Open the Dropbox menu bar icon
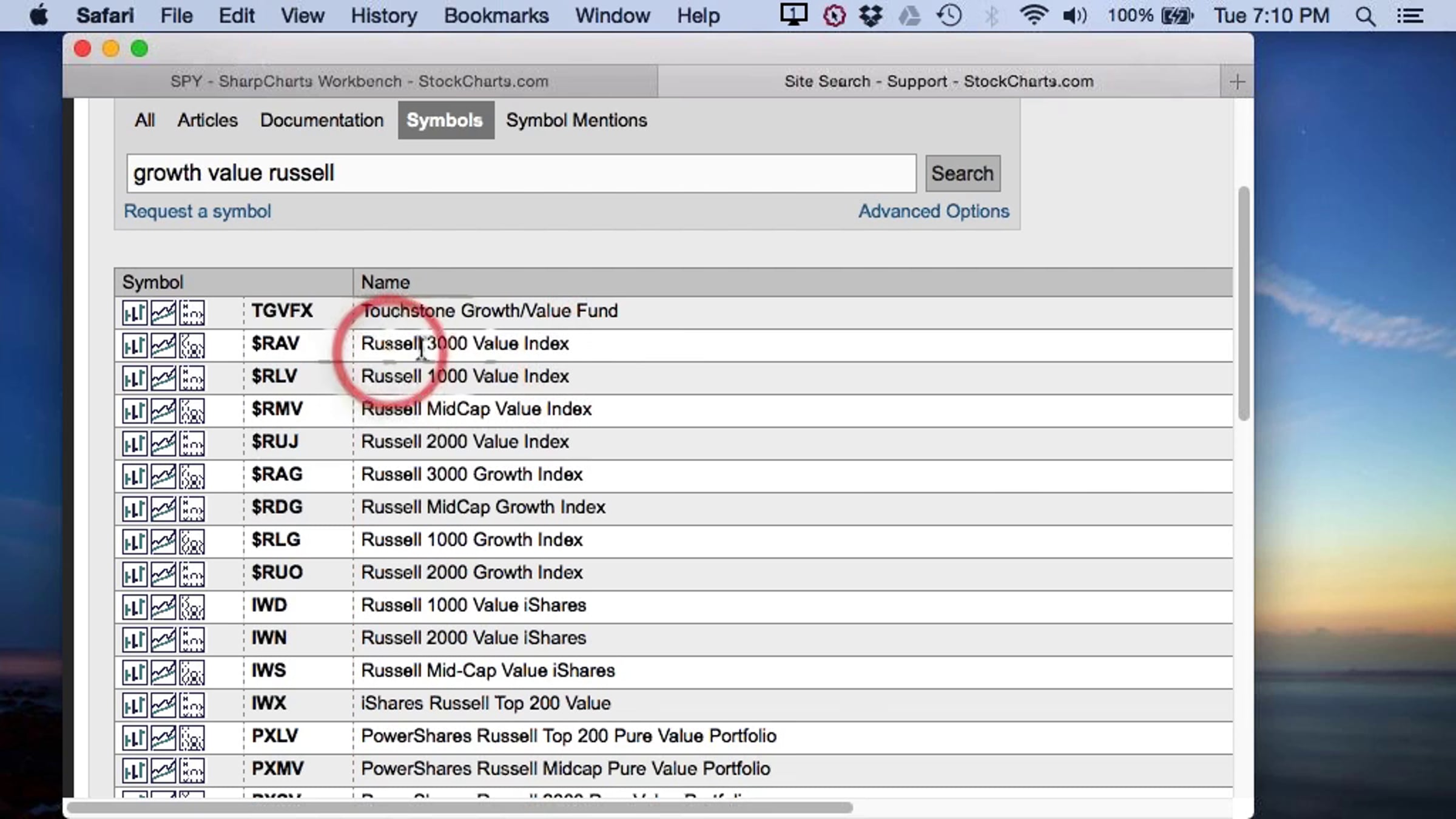The width and height of the screenshot is (1456, 819). (x=871, y=15)
